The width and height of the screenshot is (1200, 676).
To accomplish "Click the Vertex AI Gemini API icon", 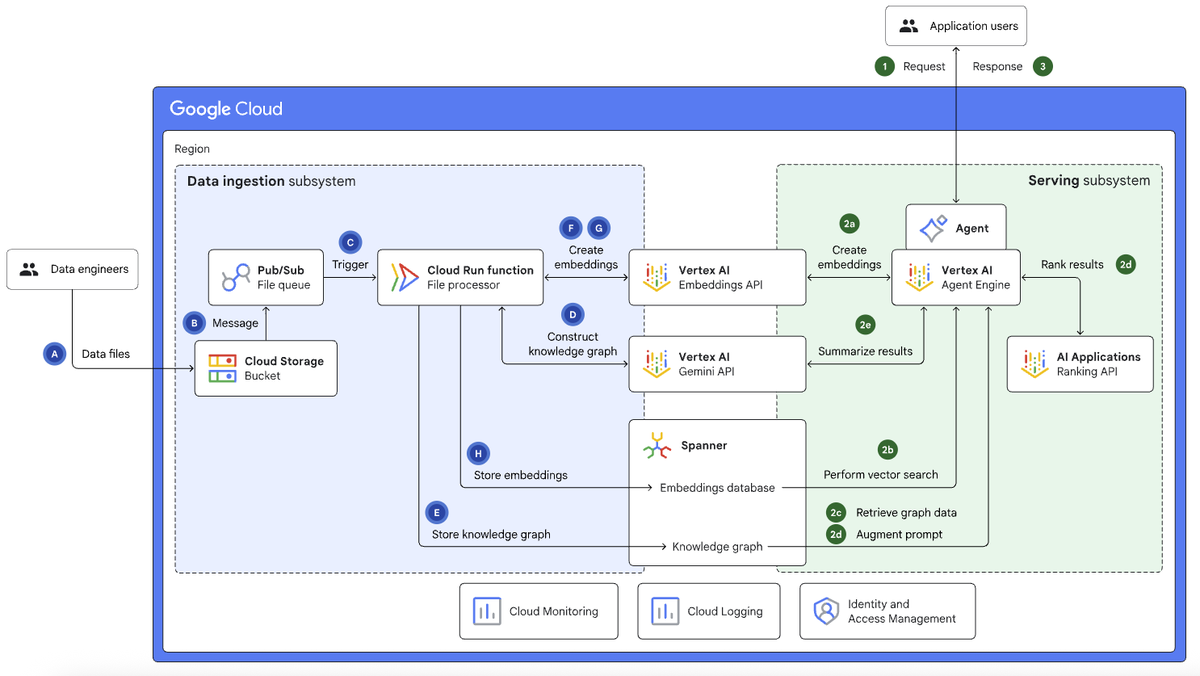I will click(x=658, y=364).
